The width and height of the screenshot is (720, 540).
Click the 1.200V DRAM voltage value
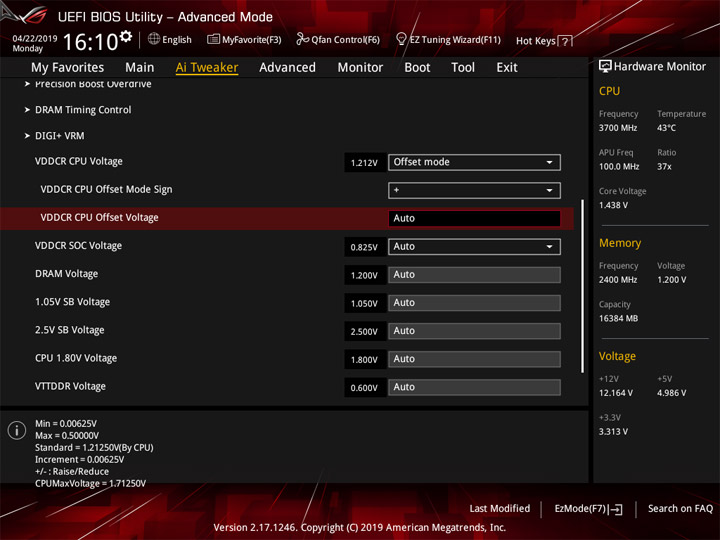point(364,276)
